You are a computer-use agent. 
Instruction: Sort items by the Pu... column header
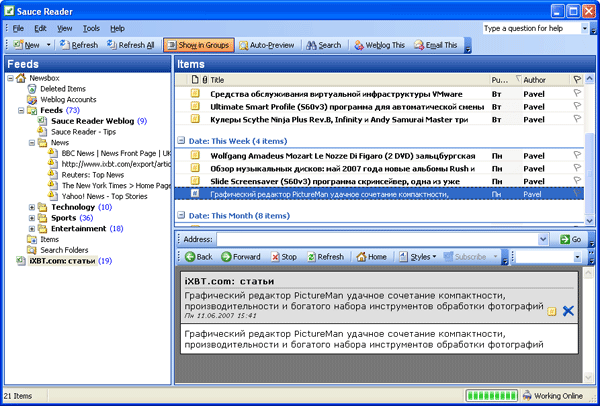point(505,80)
